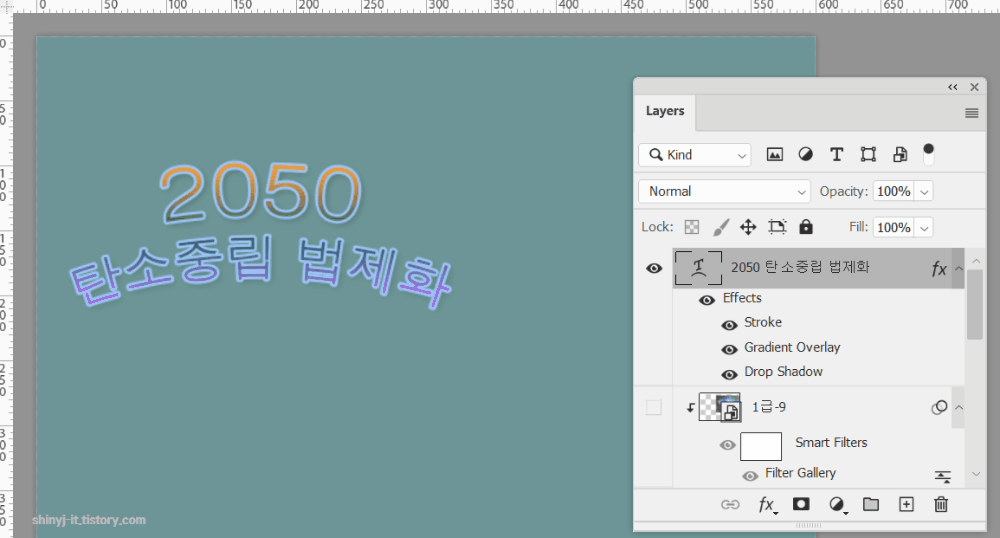Hide the Drop Shadow effect
1000x538 pixels.
point(729,374)
